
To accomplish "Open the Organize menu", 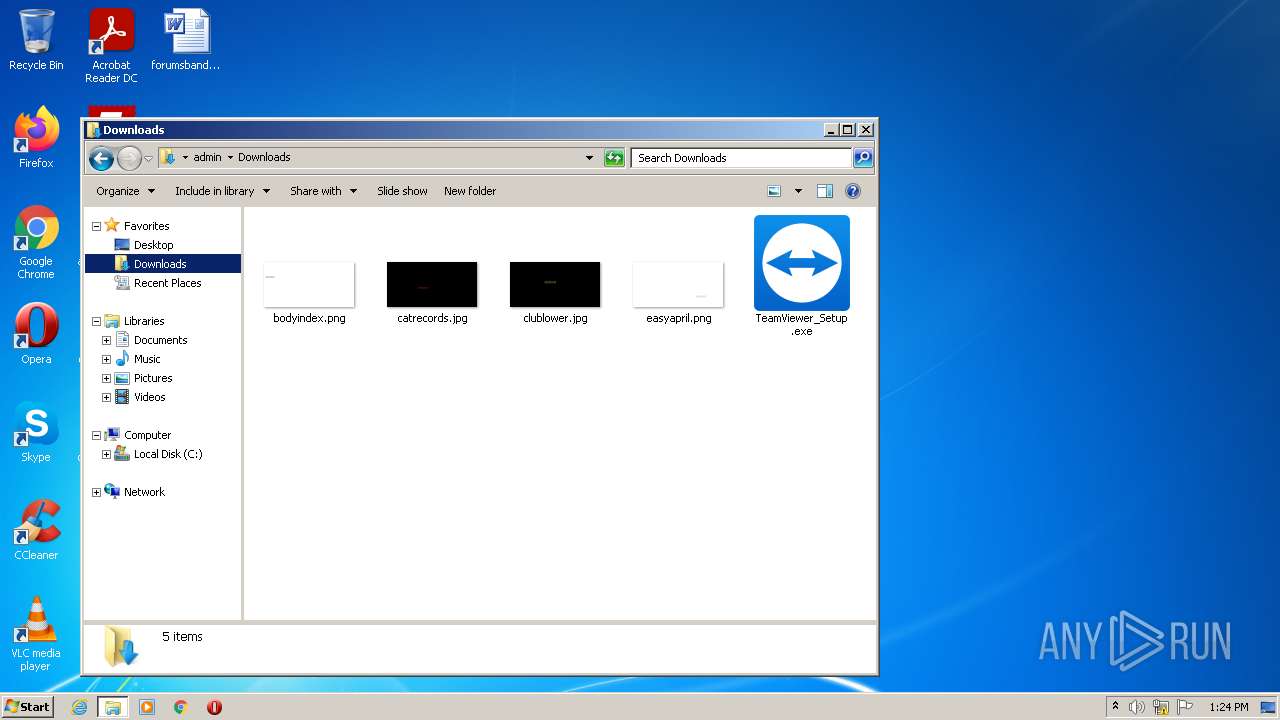I will click(125, 191).
